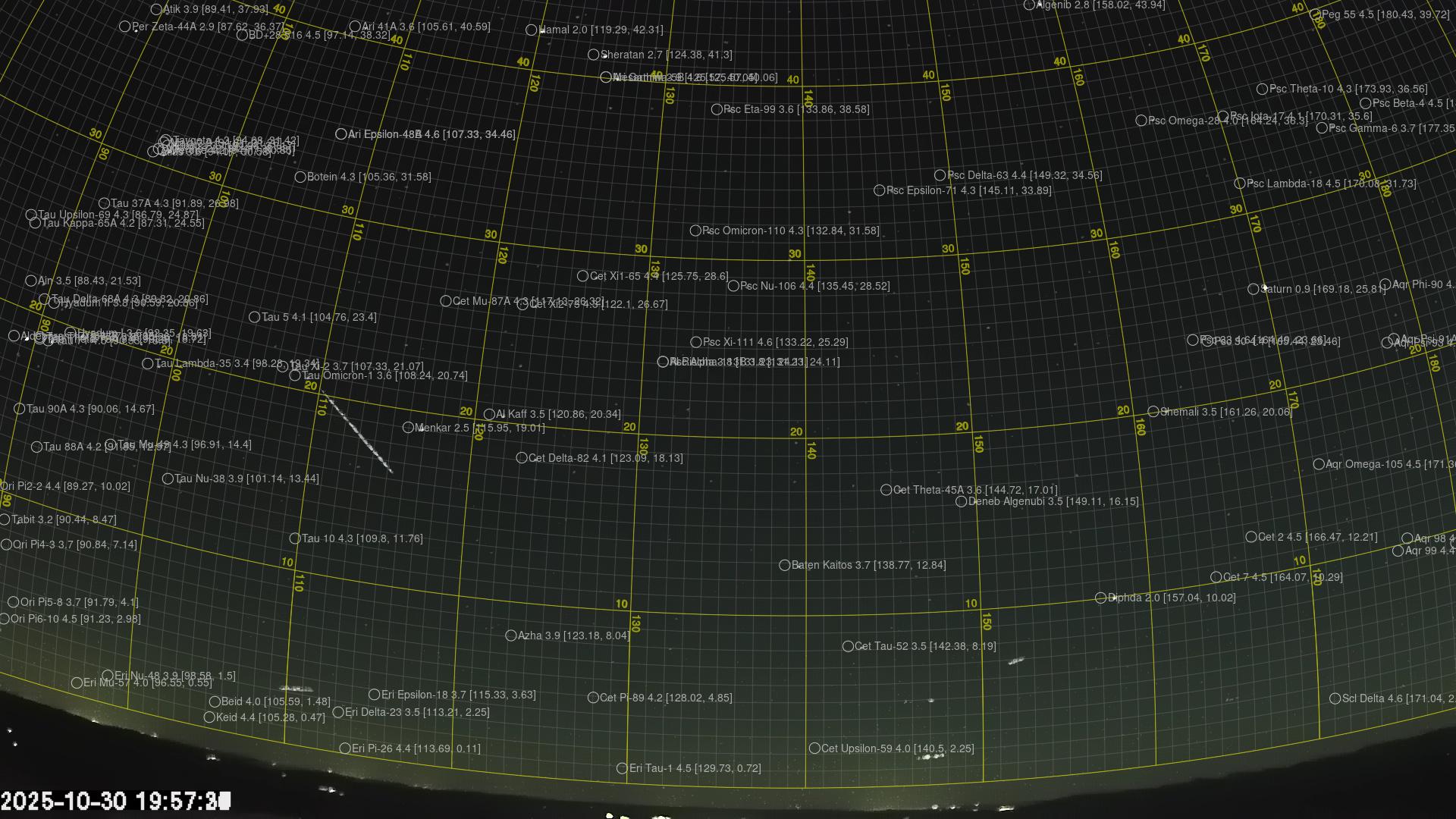This screenshot has height=819, width=1456.
Task: Select the Saturn planet marker
Action: click(1254, 289)
